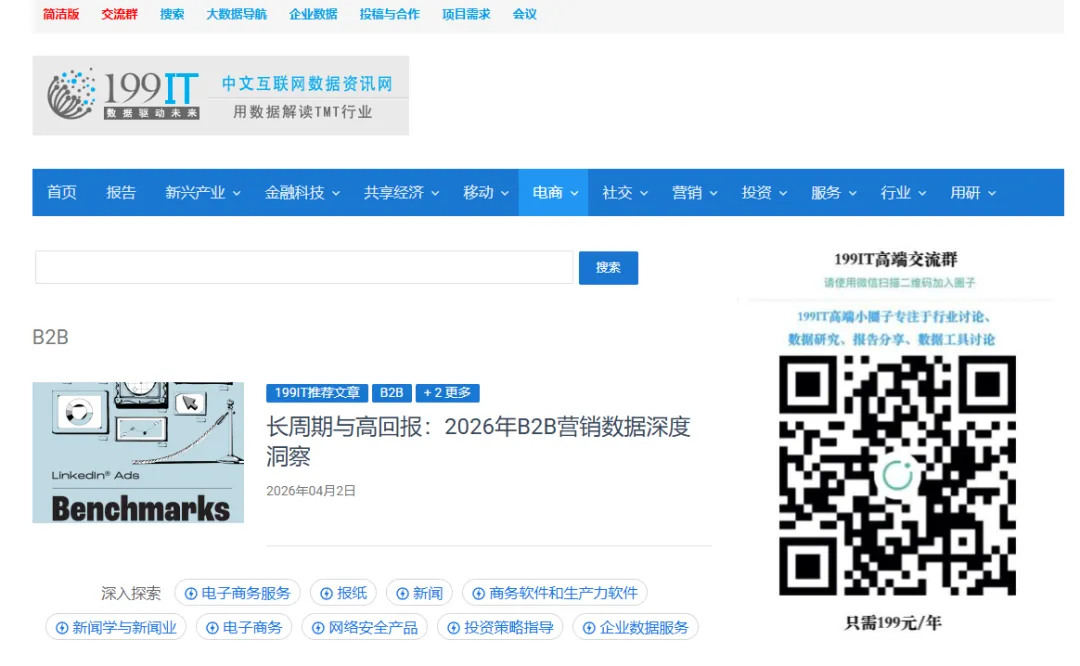Click the B2B page heading
This screenshot has width=1080, height=666.
point(50,337)
